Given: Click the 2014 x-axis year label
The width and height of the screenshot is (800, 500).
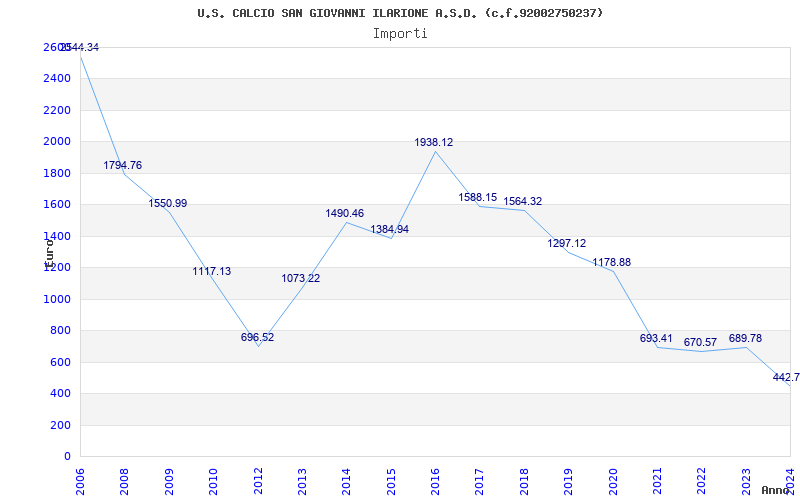Looking at the screenshot, I should (346, 481).
